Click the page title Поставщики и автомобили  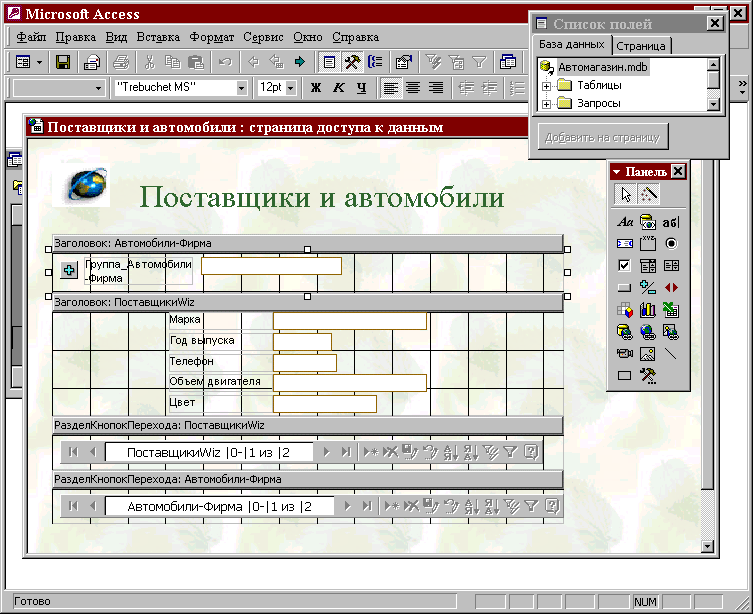321,197
